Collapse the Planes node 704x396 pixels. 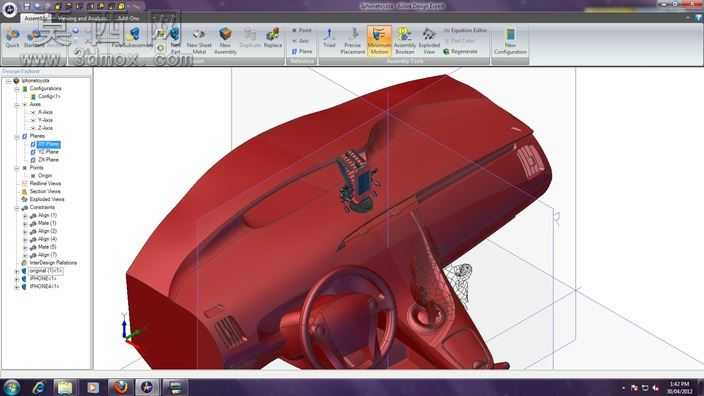coord(17,136)
